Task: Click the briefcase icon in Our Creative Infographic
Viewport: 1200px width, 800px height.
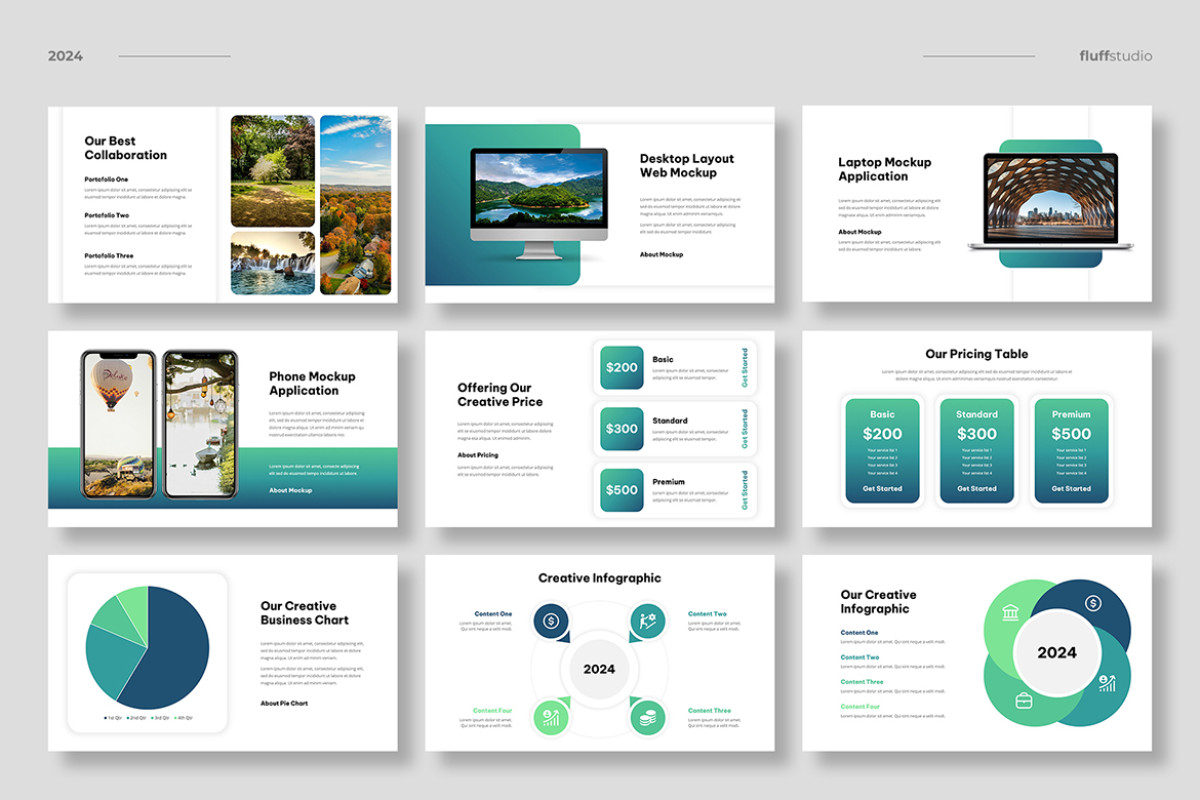Action: pyautogui.click(x=1024, y=702)
